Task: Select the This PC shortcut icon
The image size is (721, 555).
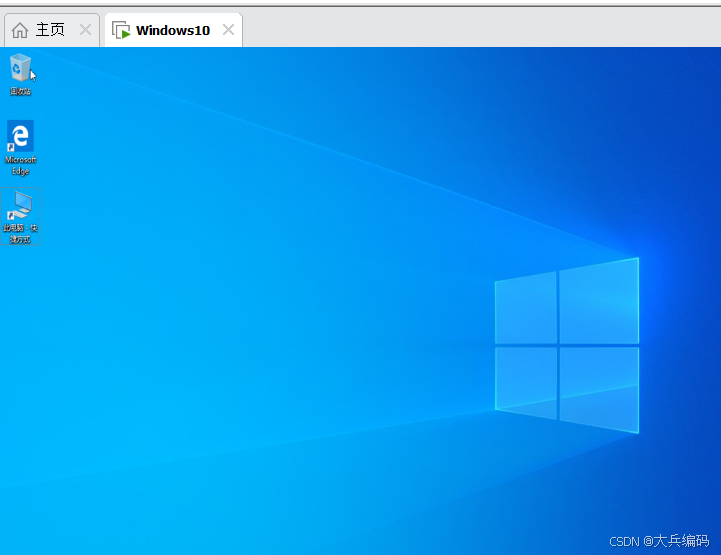Action: (x=20, y=217)
